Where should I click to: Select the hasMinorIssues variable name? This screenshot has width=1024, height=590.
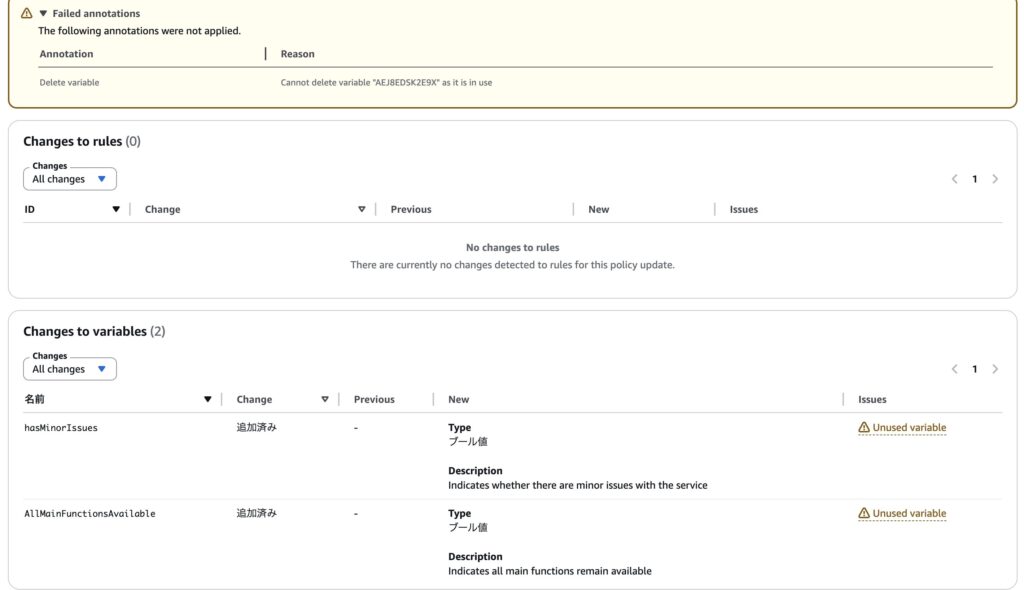[x=61, y=428]
